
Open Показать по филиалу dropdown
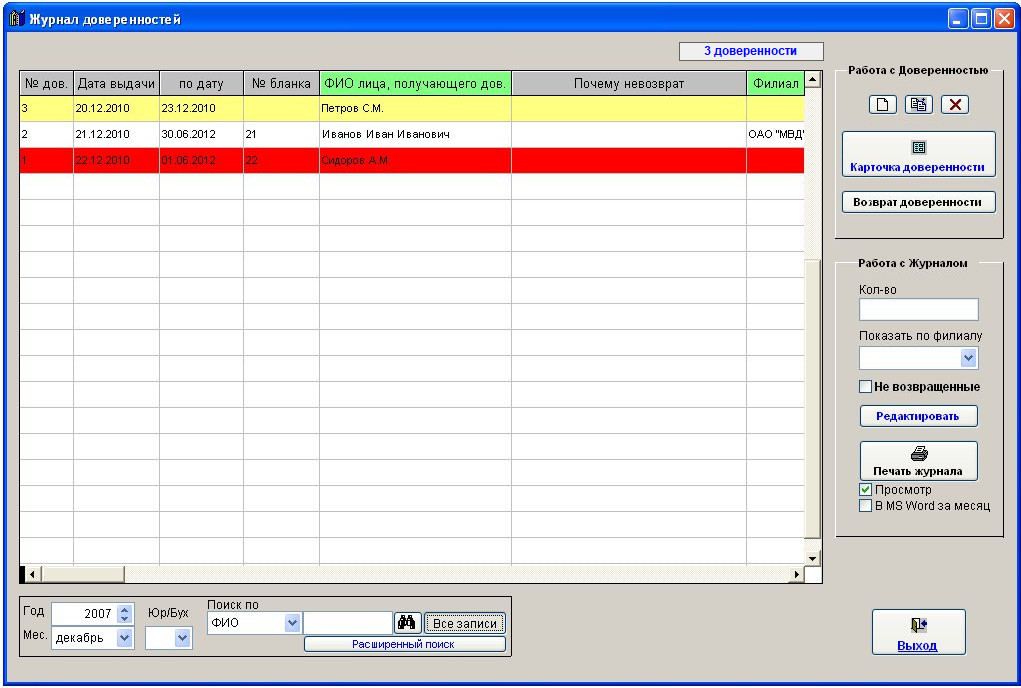coord(968,358)
